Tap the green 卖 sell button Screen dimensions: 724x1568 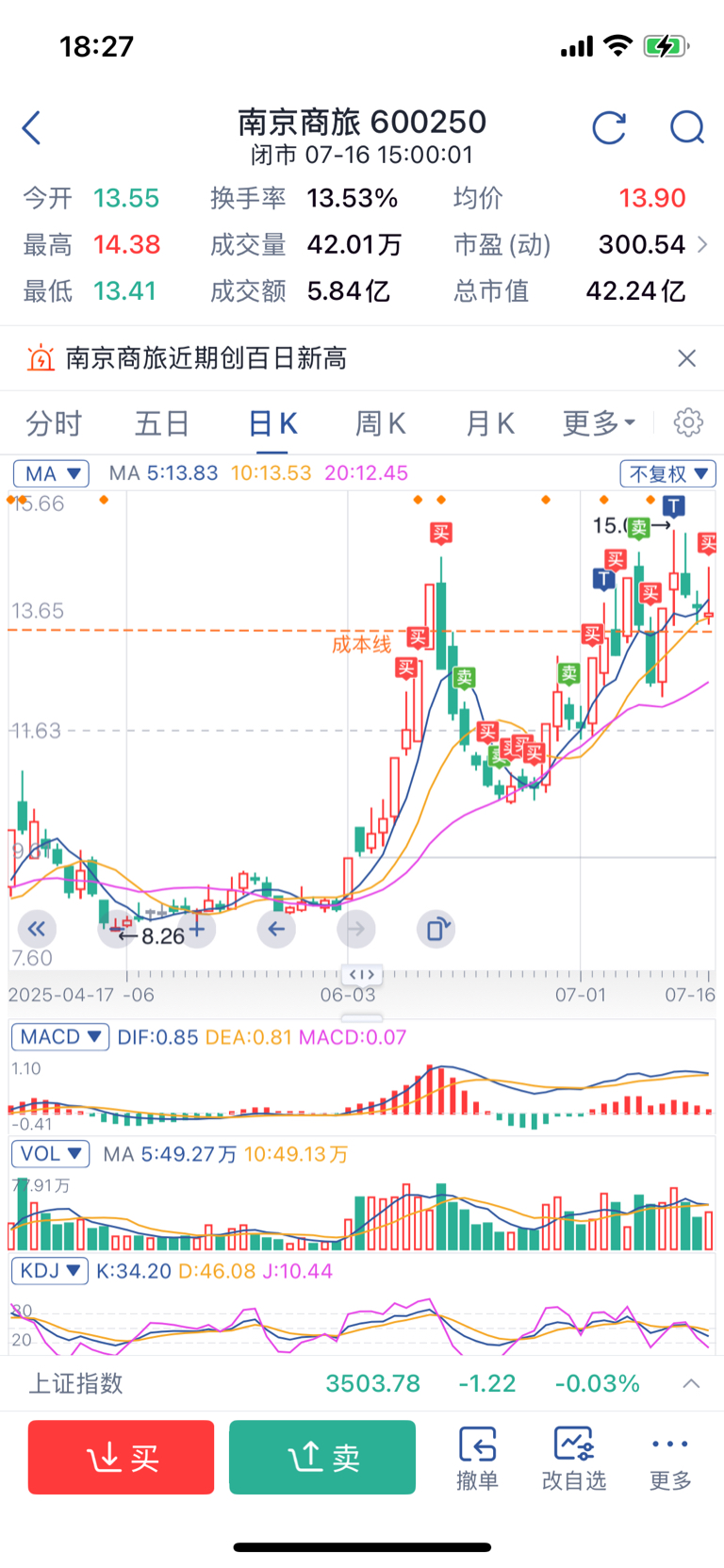pyautogui.click(x=322, y=1458)
